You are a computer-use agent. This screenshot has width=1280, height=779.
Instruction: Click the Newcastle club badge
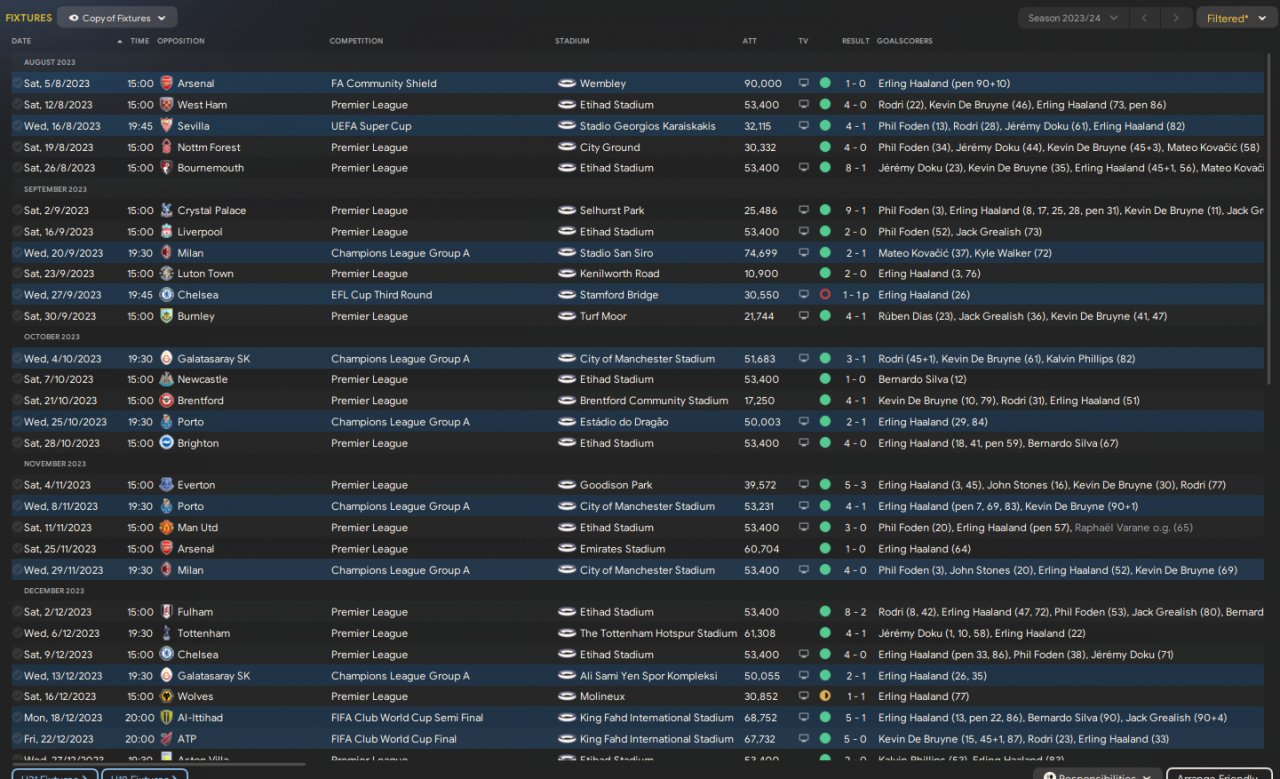coord(167,380)
